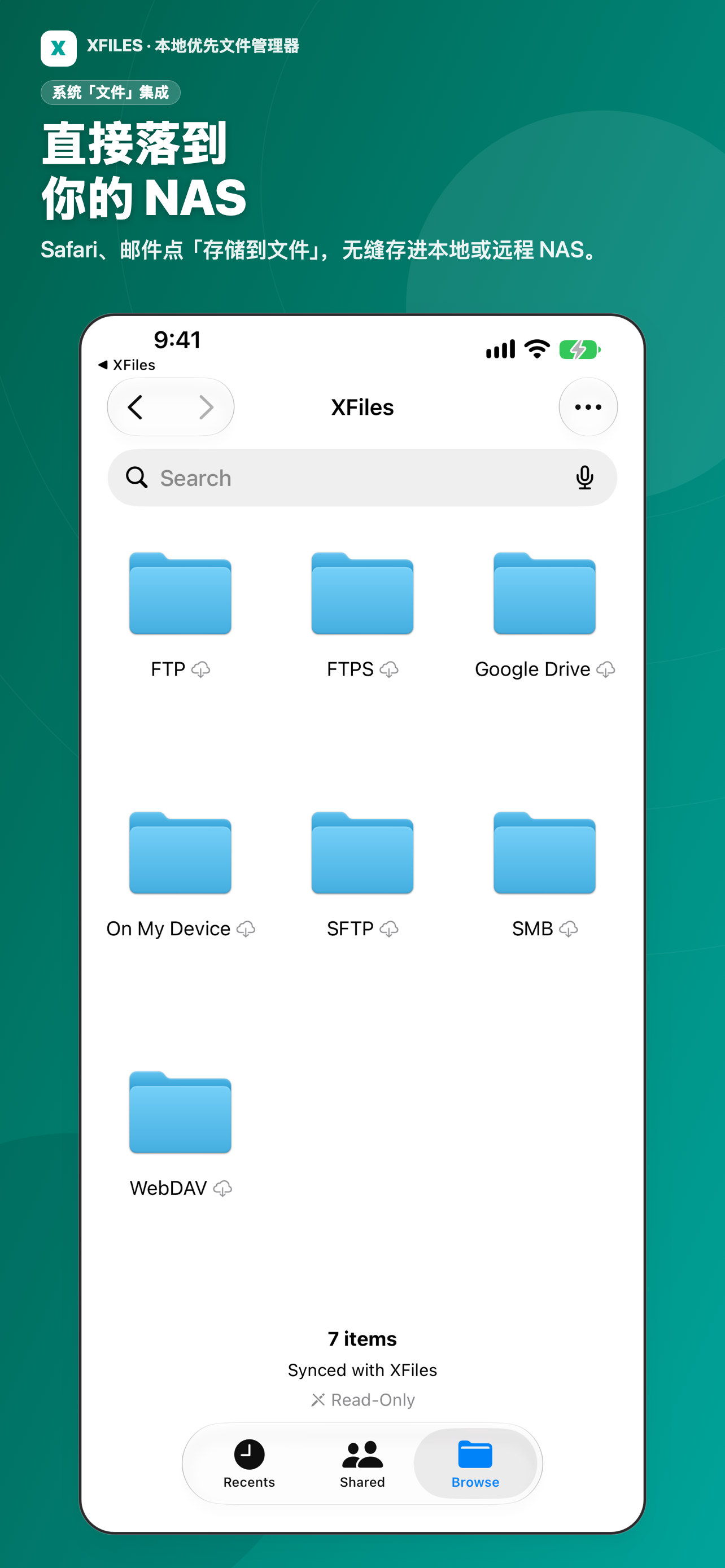Tap the cellular signal bars icon
This screenshot has height=1568, width=725.
point(500,349)
